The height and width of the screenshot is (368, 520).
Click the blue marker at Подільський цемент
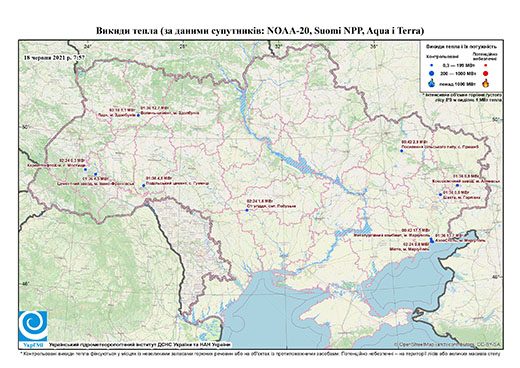point(144,186)
